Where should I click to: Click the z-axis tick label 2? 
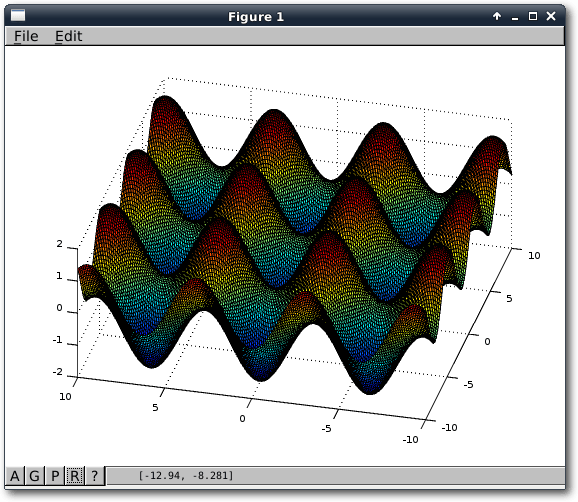pyautogui.click(x=59, y=244)
